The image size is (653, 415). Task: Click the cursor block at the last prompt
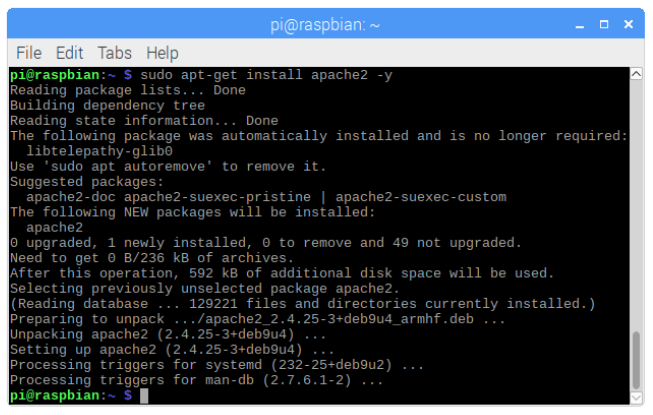pyautogui.click(x=145, y=396)
